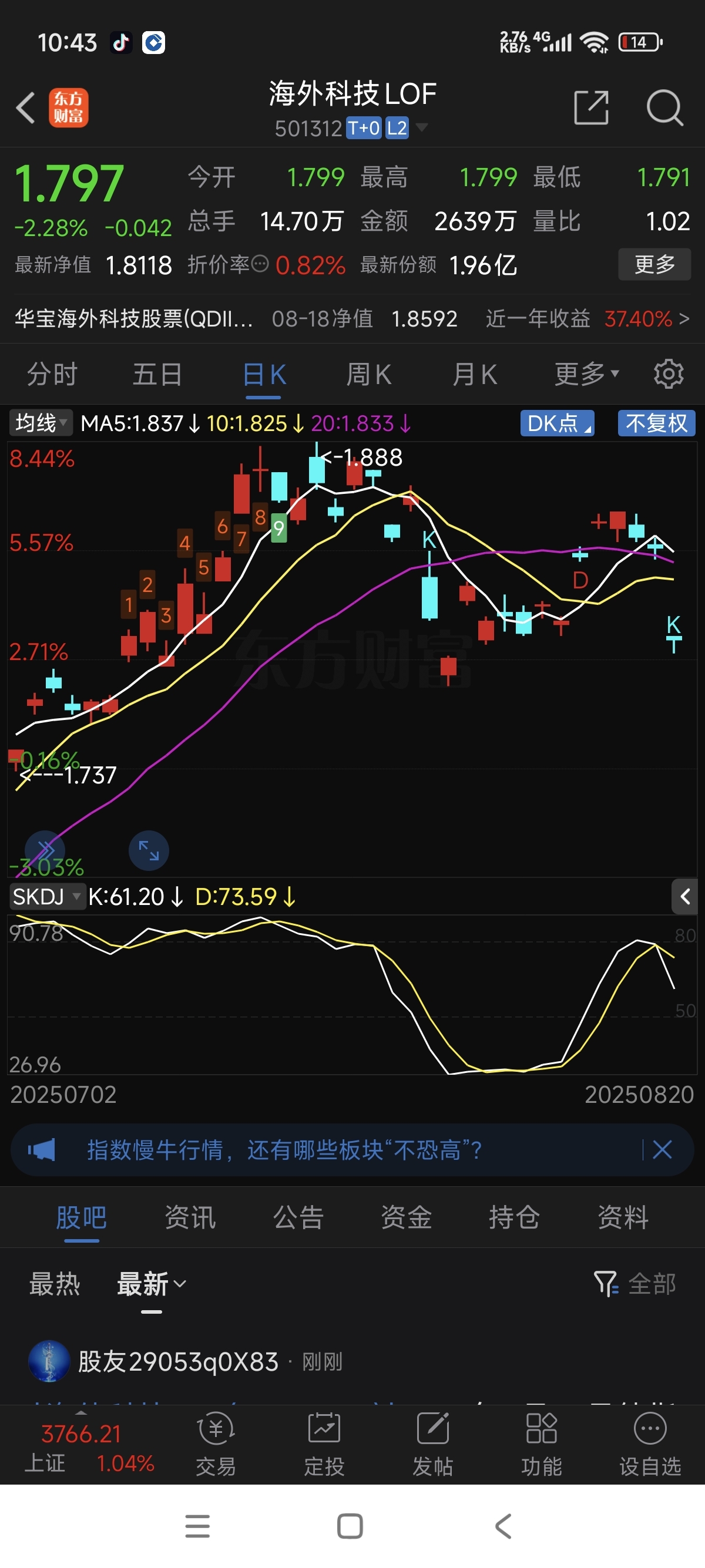Tap the 折价率 info icon

tap(260, 264)
